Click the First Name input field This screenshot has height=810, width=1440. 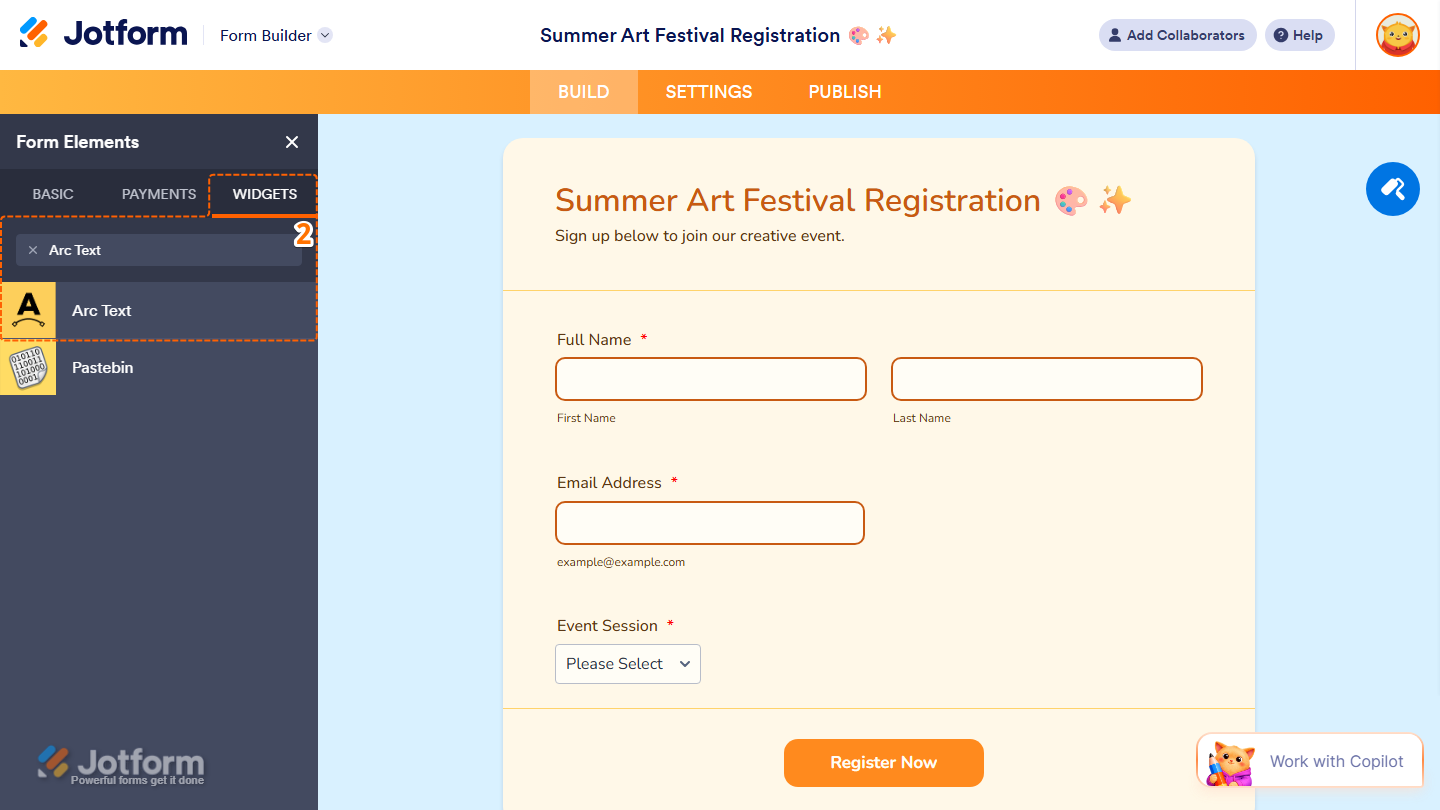tap(710, 378)
